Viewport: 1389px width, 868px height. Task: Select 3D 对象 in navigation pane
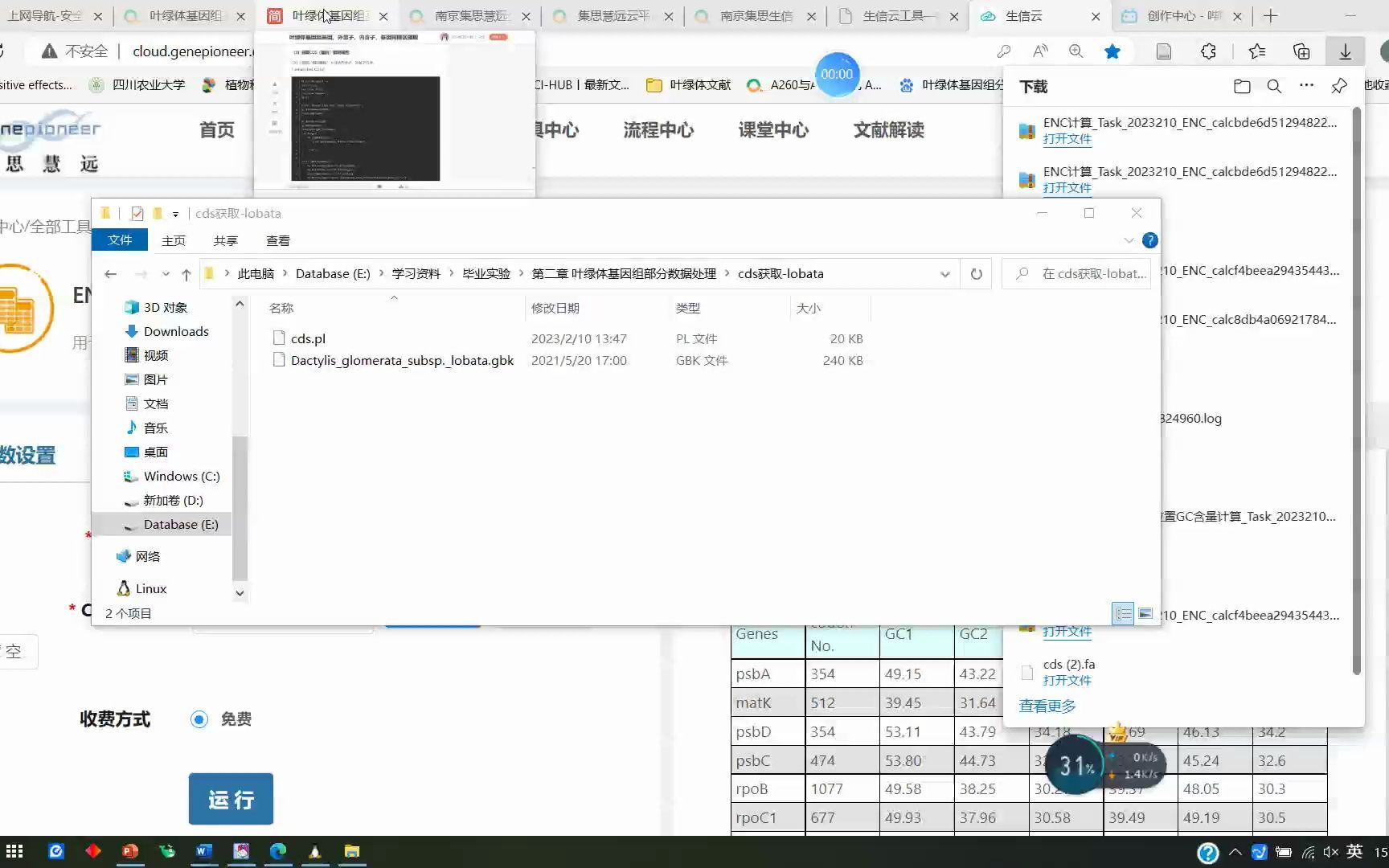tap(166, 307)
